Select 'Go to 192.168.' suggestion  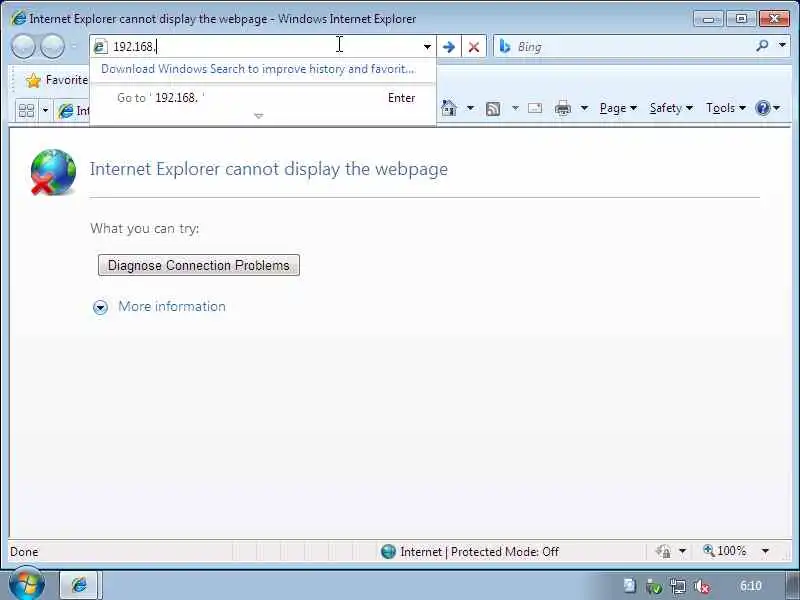[263, 97]
